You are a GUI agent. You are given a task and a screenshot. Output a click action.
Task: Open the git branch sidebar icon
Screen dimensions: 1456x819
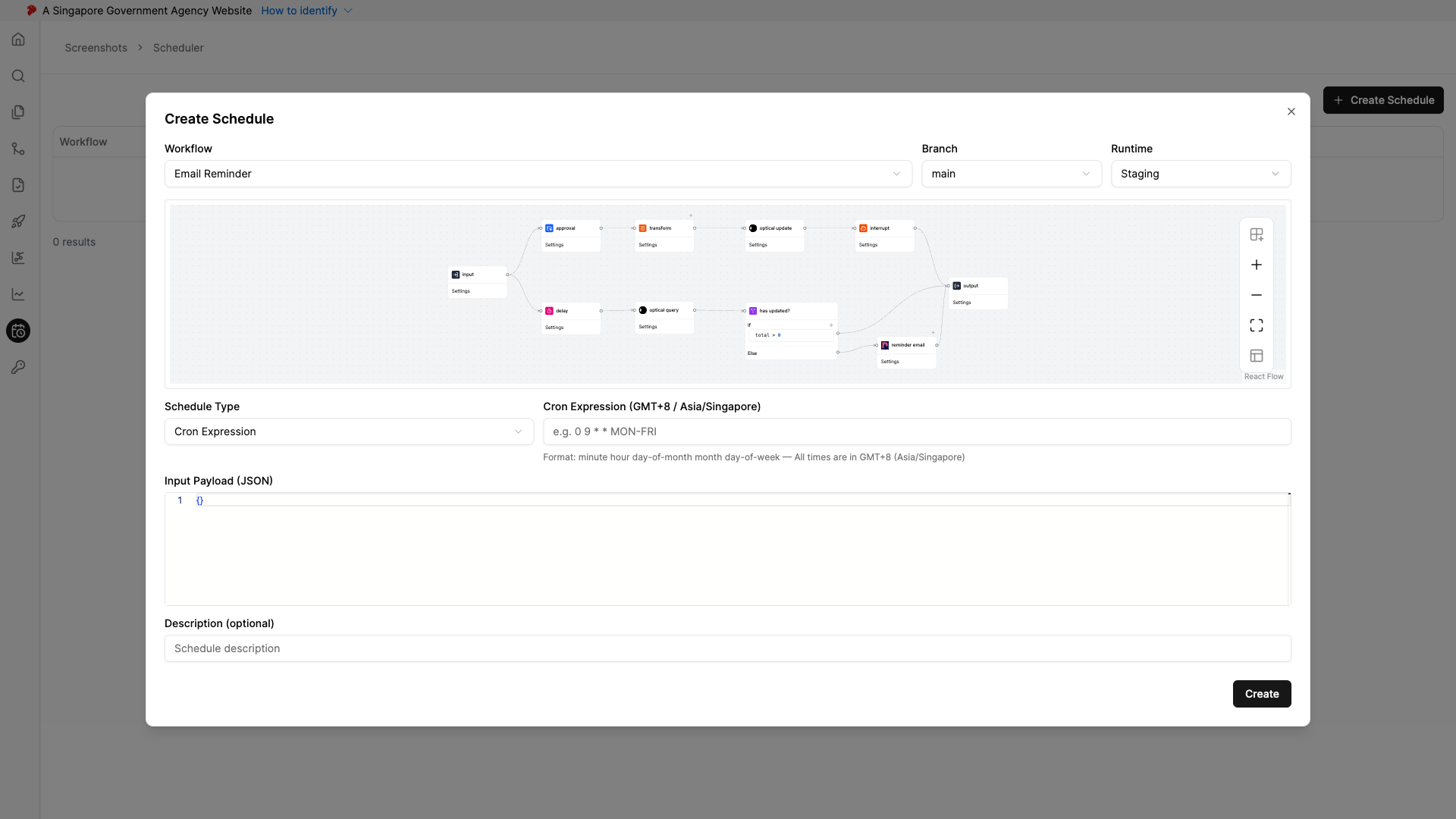pos(18,149)
